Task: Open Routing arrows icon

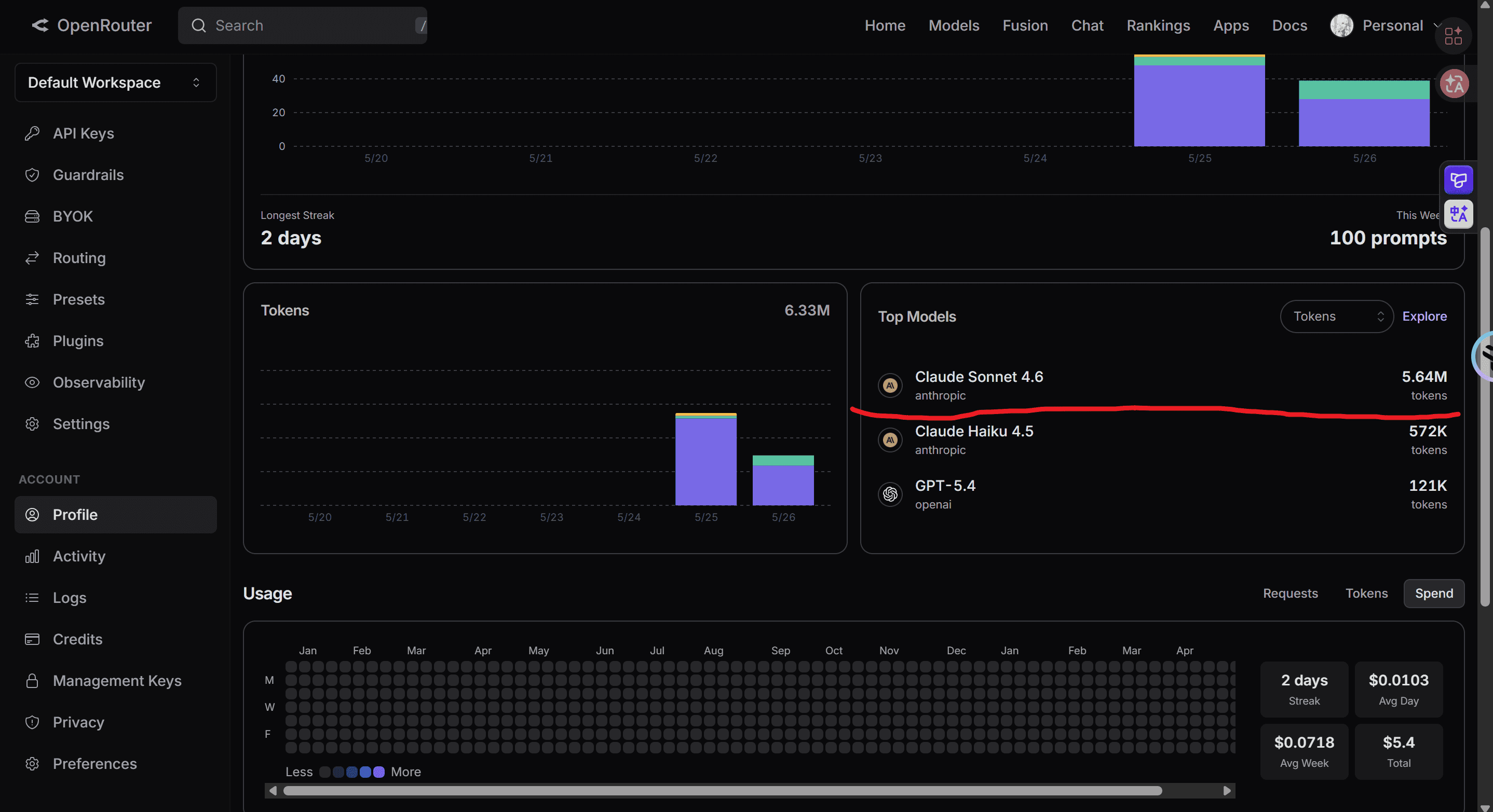Action: tap(33, 258)
